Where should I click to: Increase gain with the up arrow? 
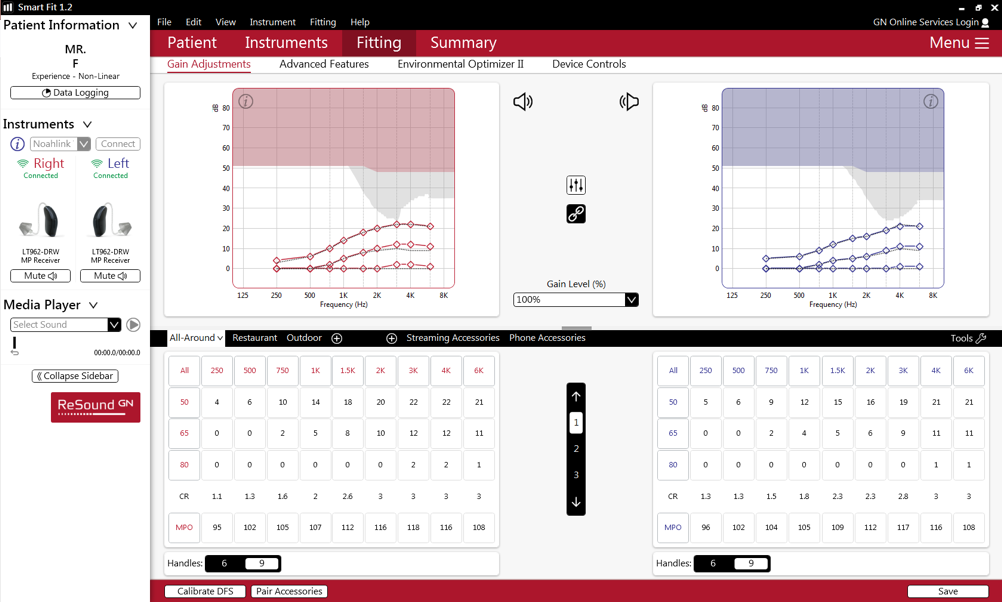(576, 396)
